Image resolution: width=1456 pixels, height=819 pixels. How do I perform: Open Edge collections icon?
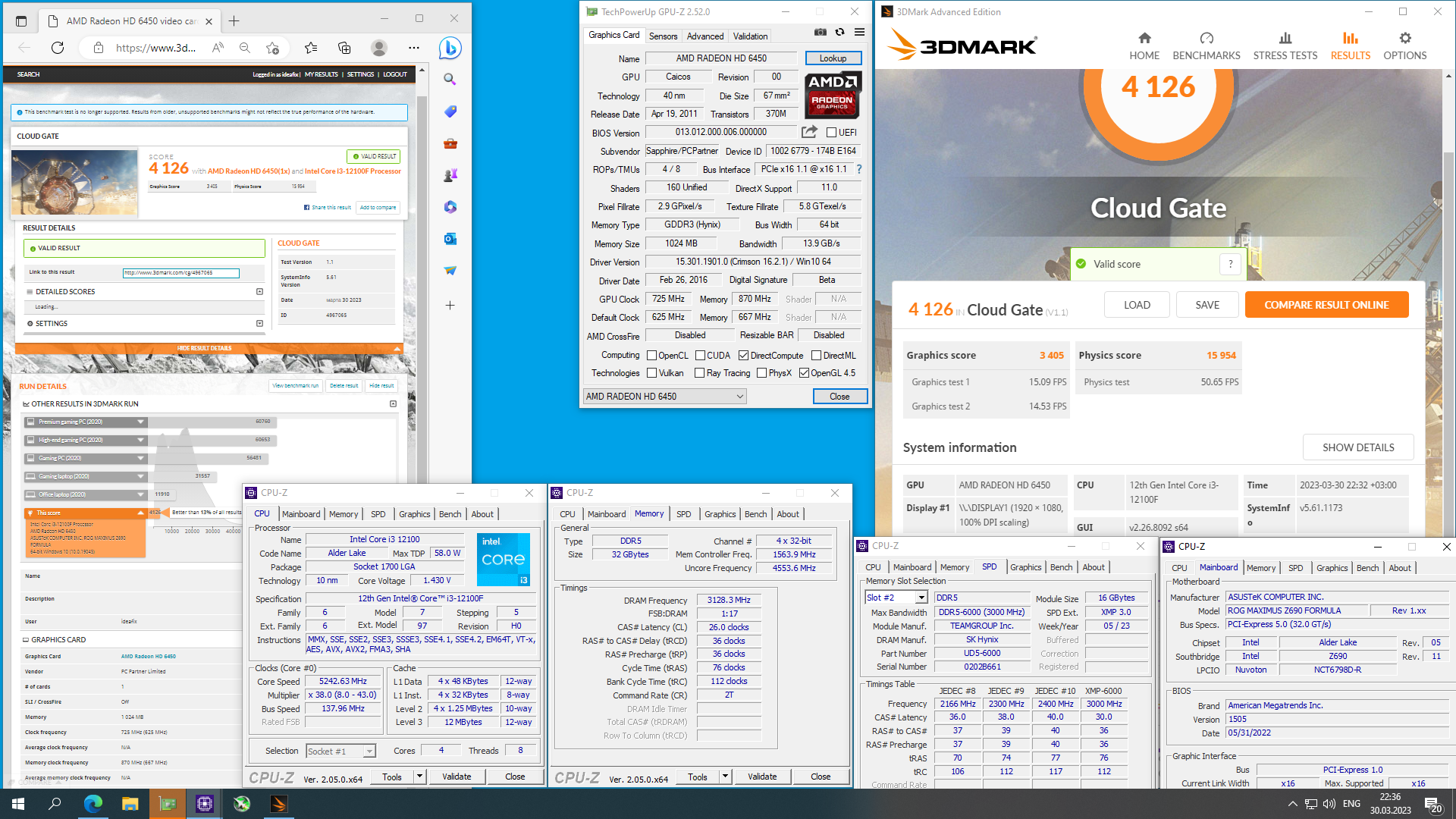click(x=344, y=48)
